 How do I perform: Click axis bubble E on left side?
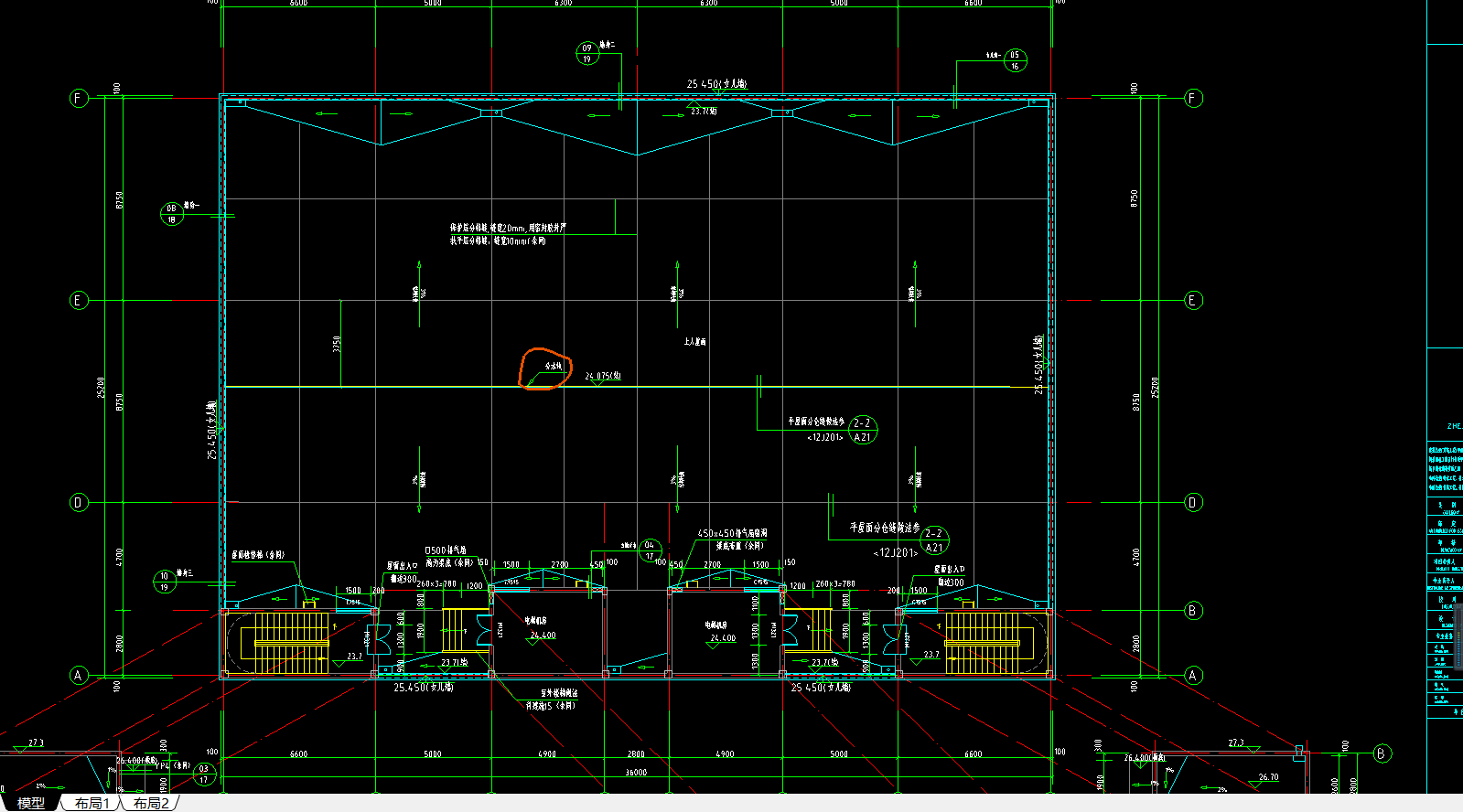click(x=79, y=300)
